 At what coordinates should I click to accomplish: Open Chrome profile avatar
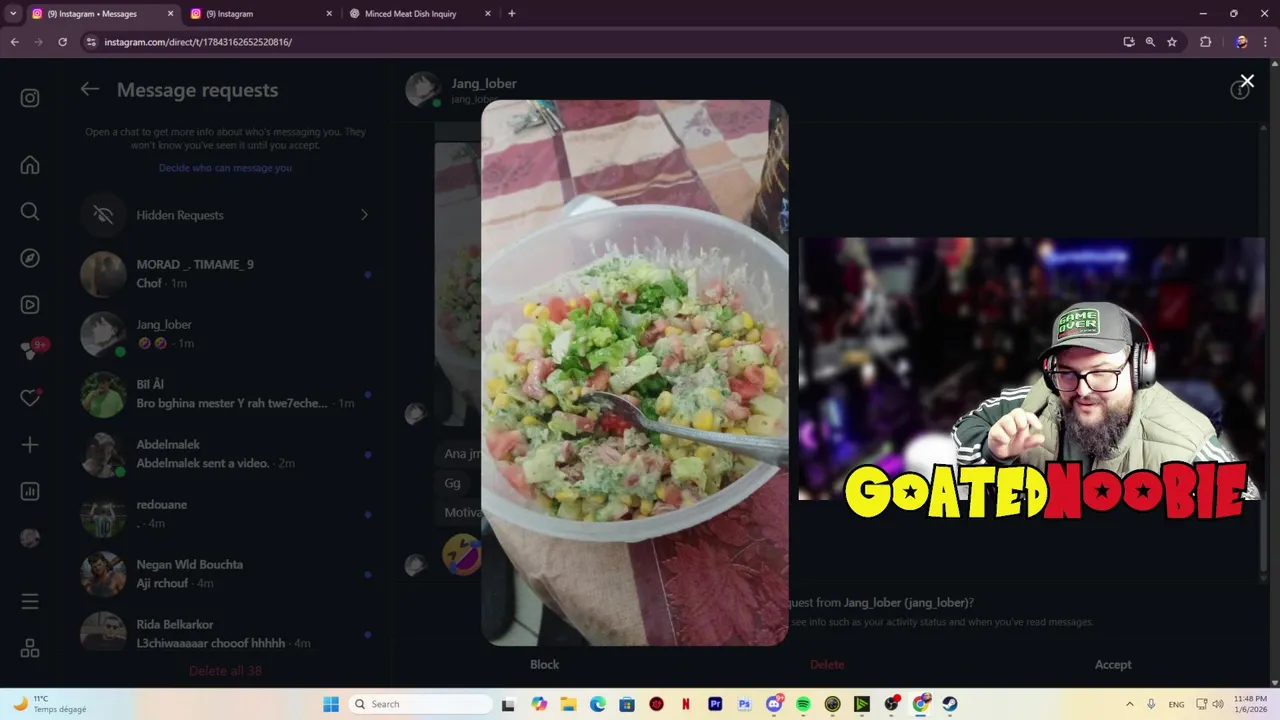(1241, 42)
